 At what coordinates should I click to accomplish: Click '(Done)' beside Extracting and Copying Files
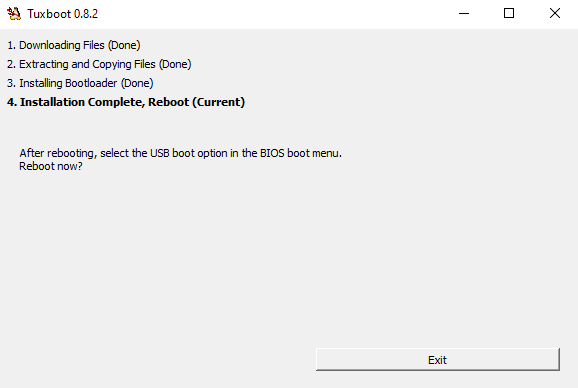(x=175, y=64)
